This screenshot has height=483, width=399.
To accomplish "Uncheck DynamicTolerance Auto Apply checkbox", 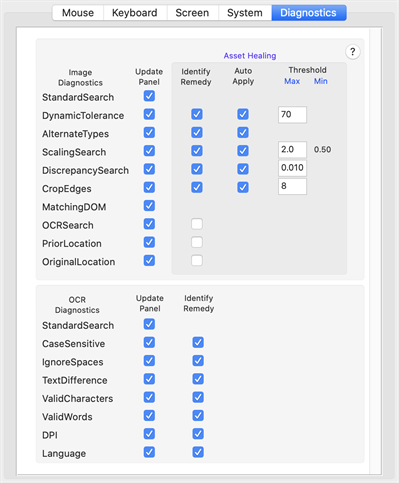I will tap(243, 115).
